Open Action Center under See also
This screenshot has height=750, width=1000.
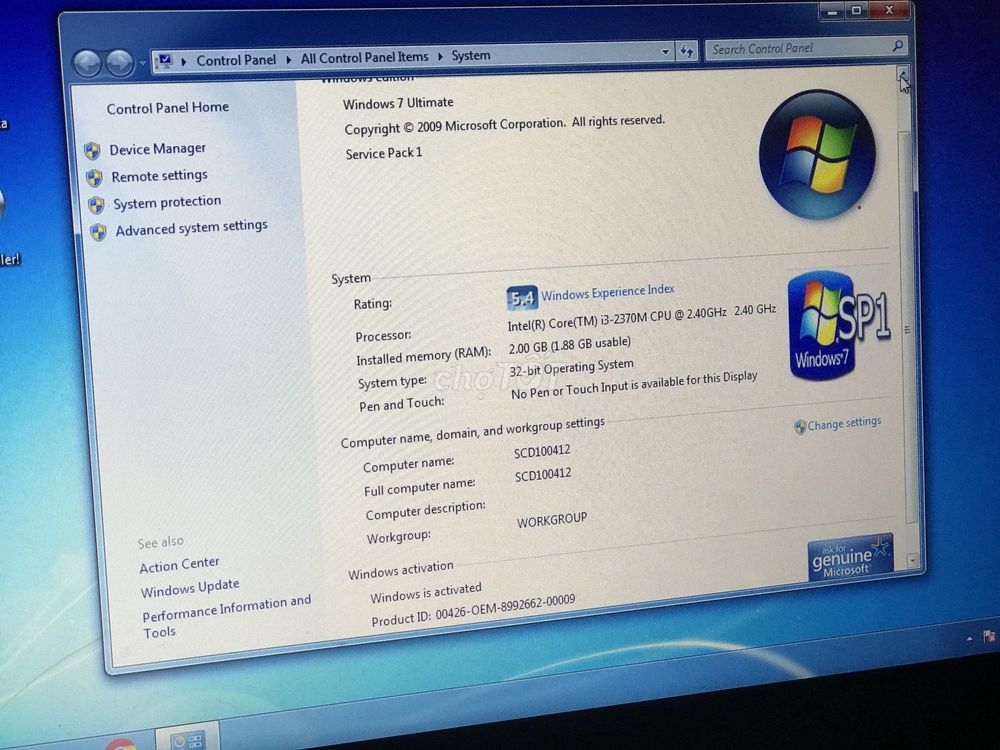click(x=179, y=564)
